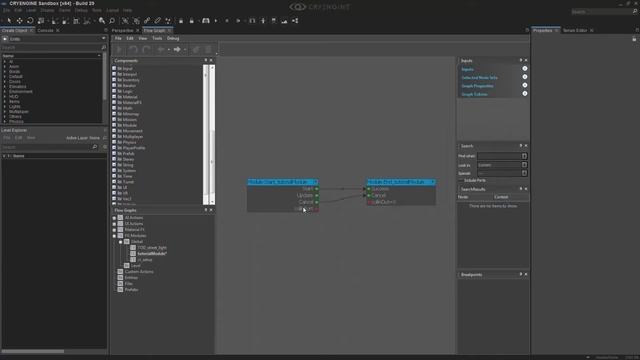This screenshot has height=360, width=640.
Task: Select the Lights entity category
Action: [x=14, y=107]
